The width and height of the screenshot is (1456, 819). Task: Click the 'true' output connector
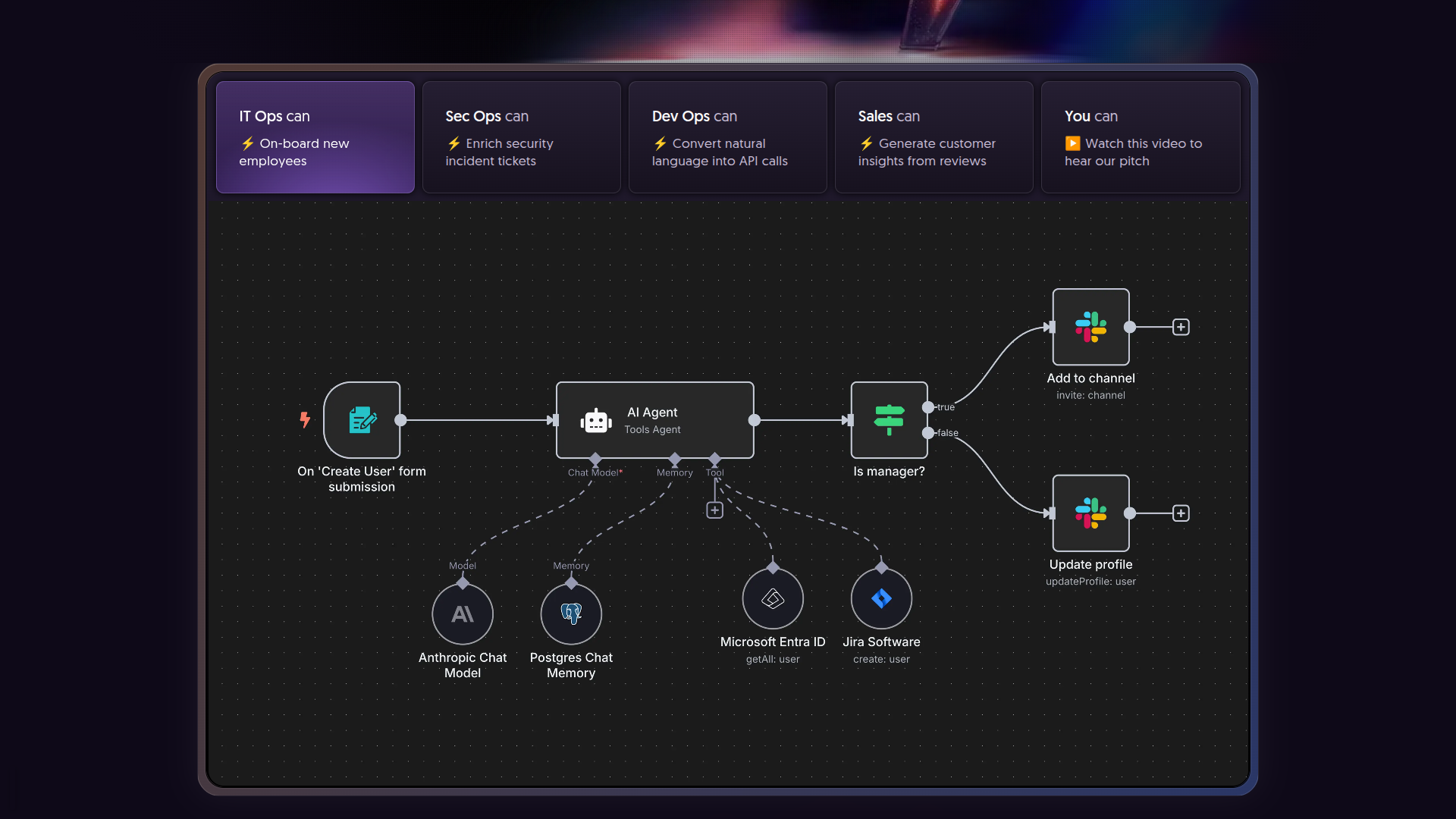(x=928, y=407)
